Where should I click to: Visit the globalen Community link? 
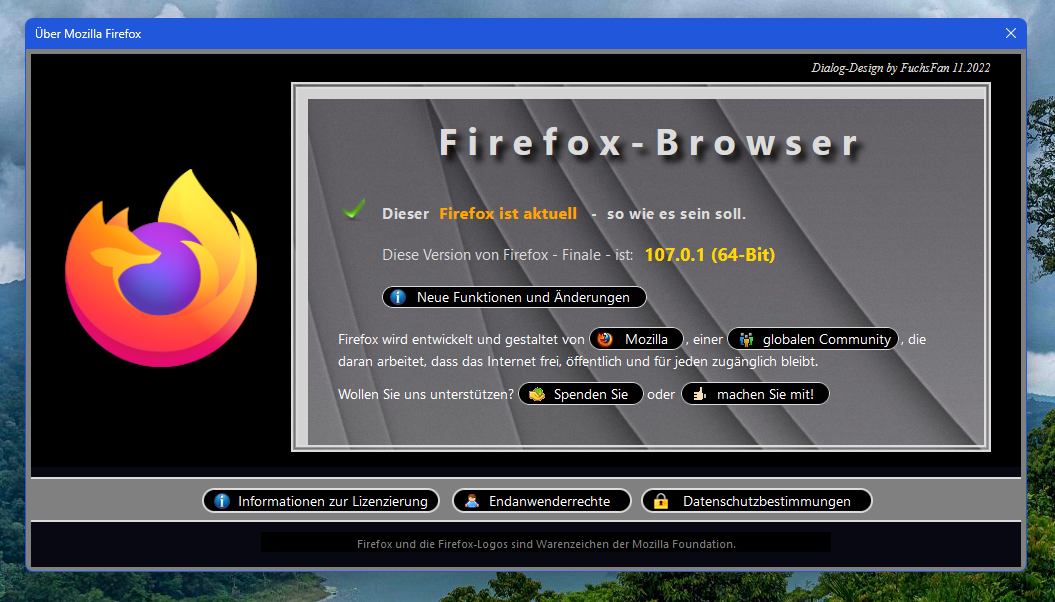[x=813, y=340]
